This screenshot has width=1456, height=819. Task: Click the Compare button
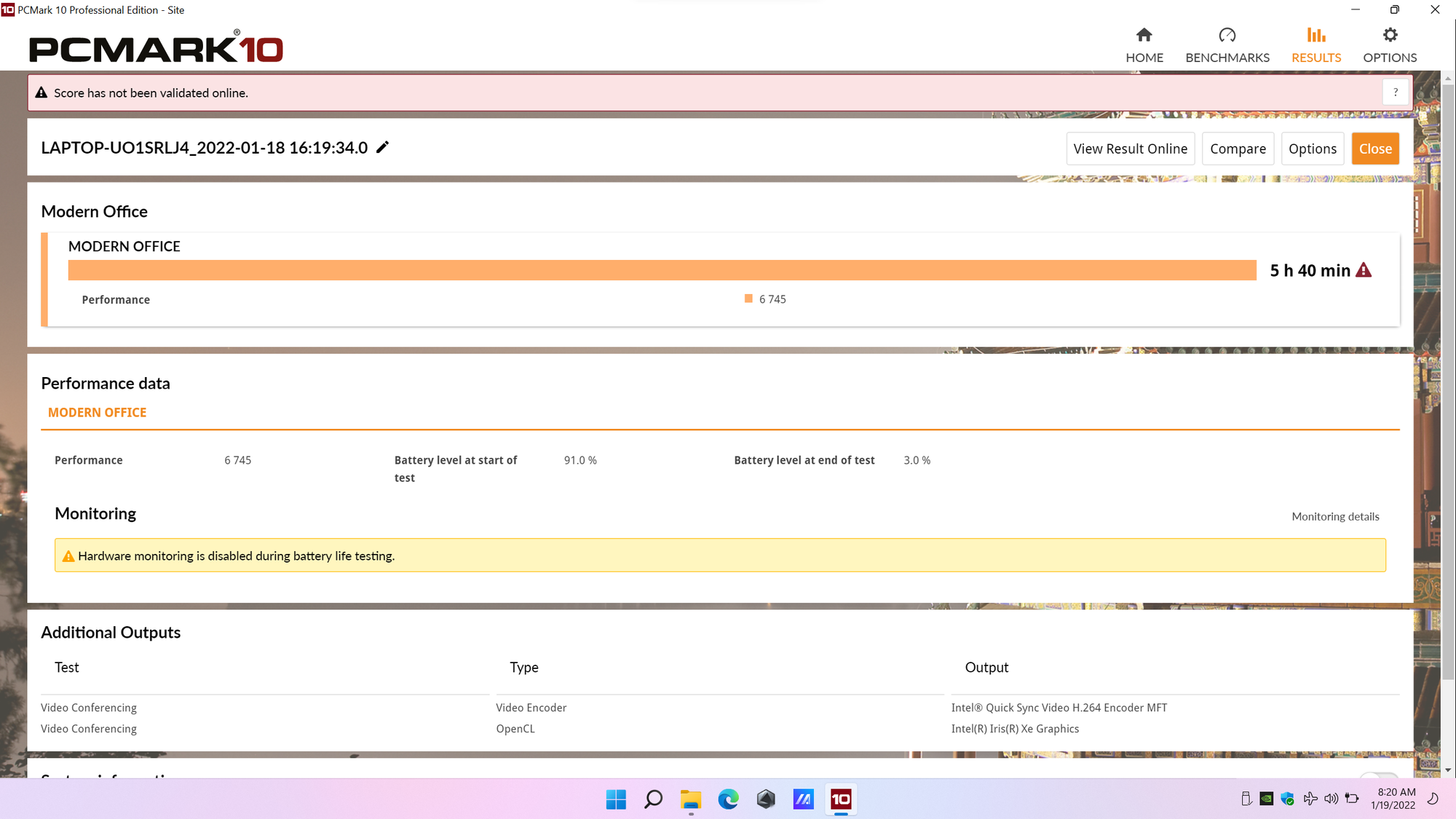coord(1238,149)
